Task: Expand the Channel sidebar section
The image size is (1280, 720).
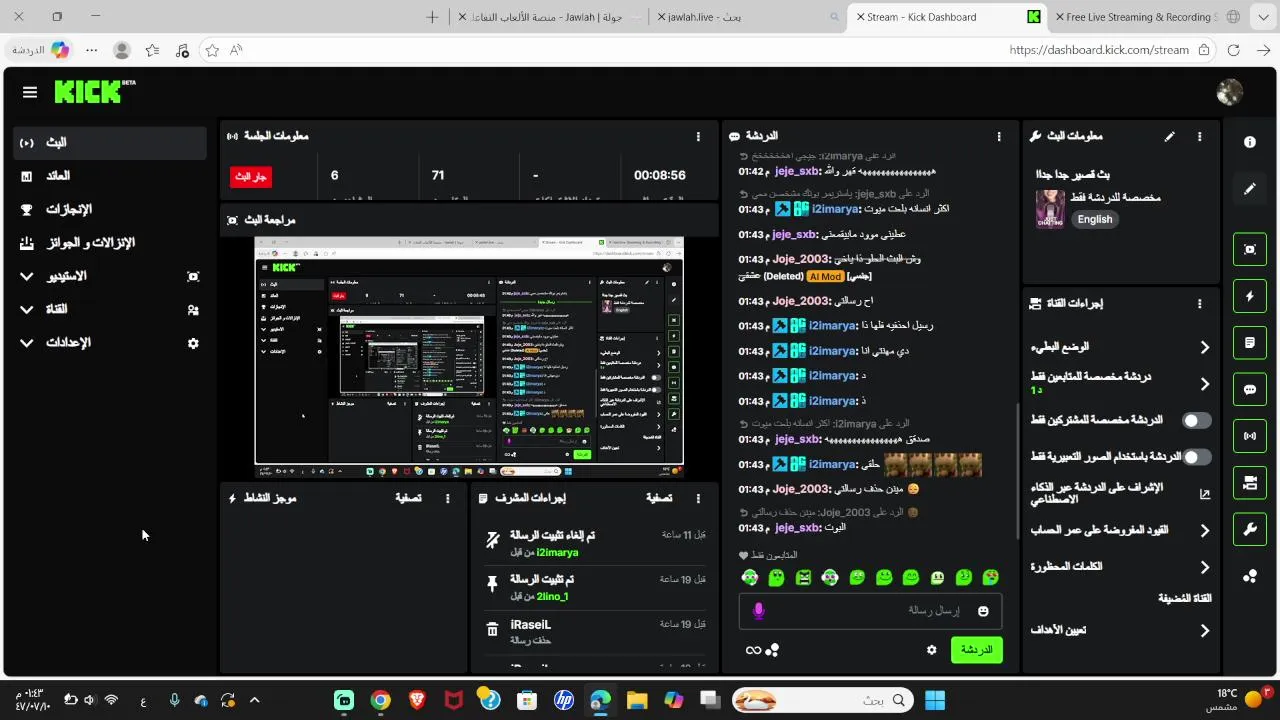Action: pyautogui.click(x=27, y=309)
